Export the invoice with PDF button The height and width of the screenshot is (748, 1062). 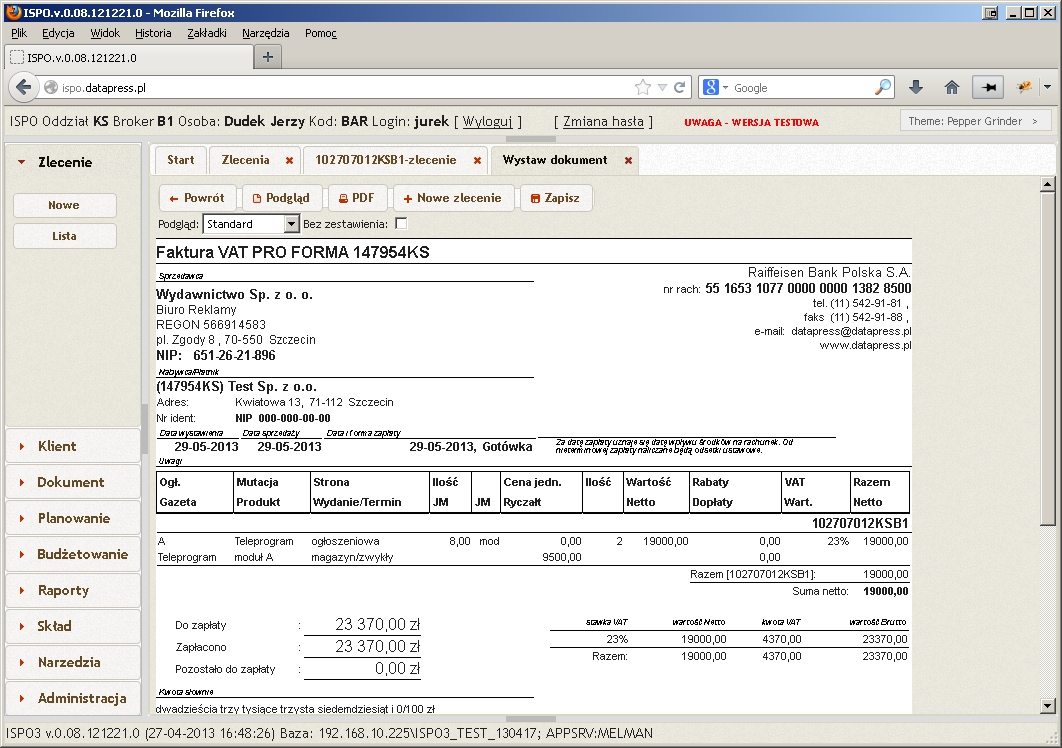[356, 198]
